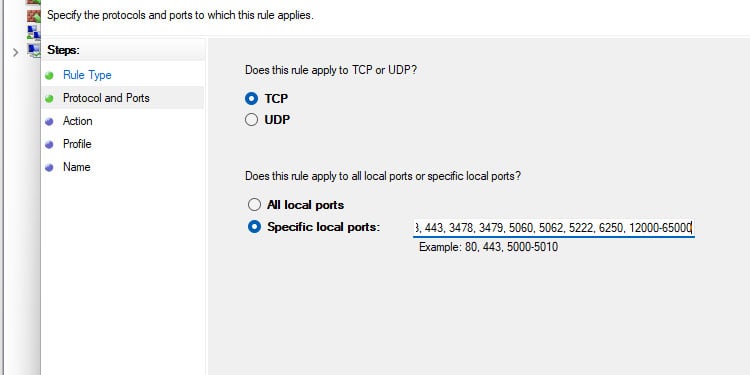Jump to the Action step

click(77, 121)
